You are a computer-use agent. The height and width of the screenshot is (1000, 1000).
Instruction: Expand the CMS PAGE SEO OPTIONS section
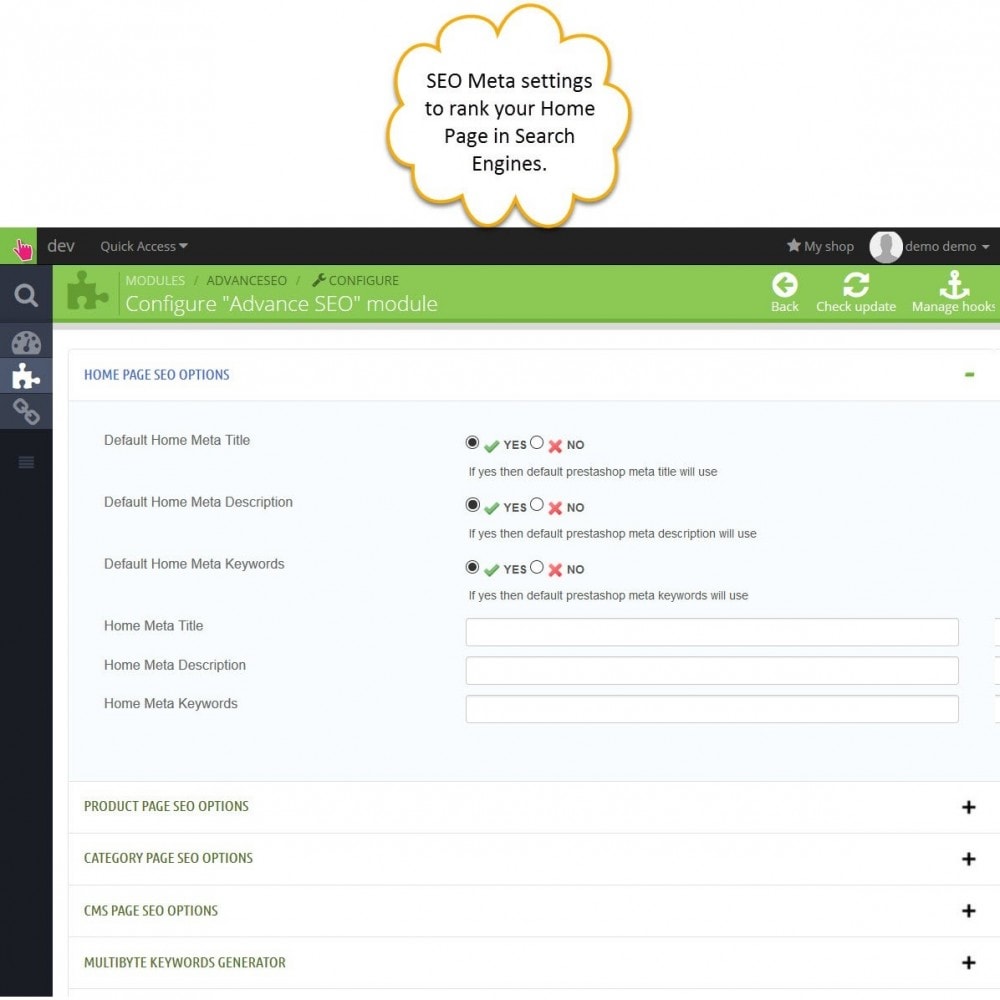967,911
